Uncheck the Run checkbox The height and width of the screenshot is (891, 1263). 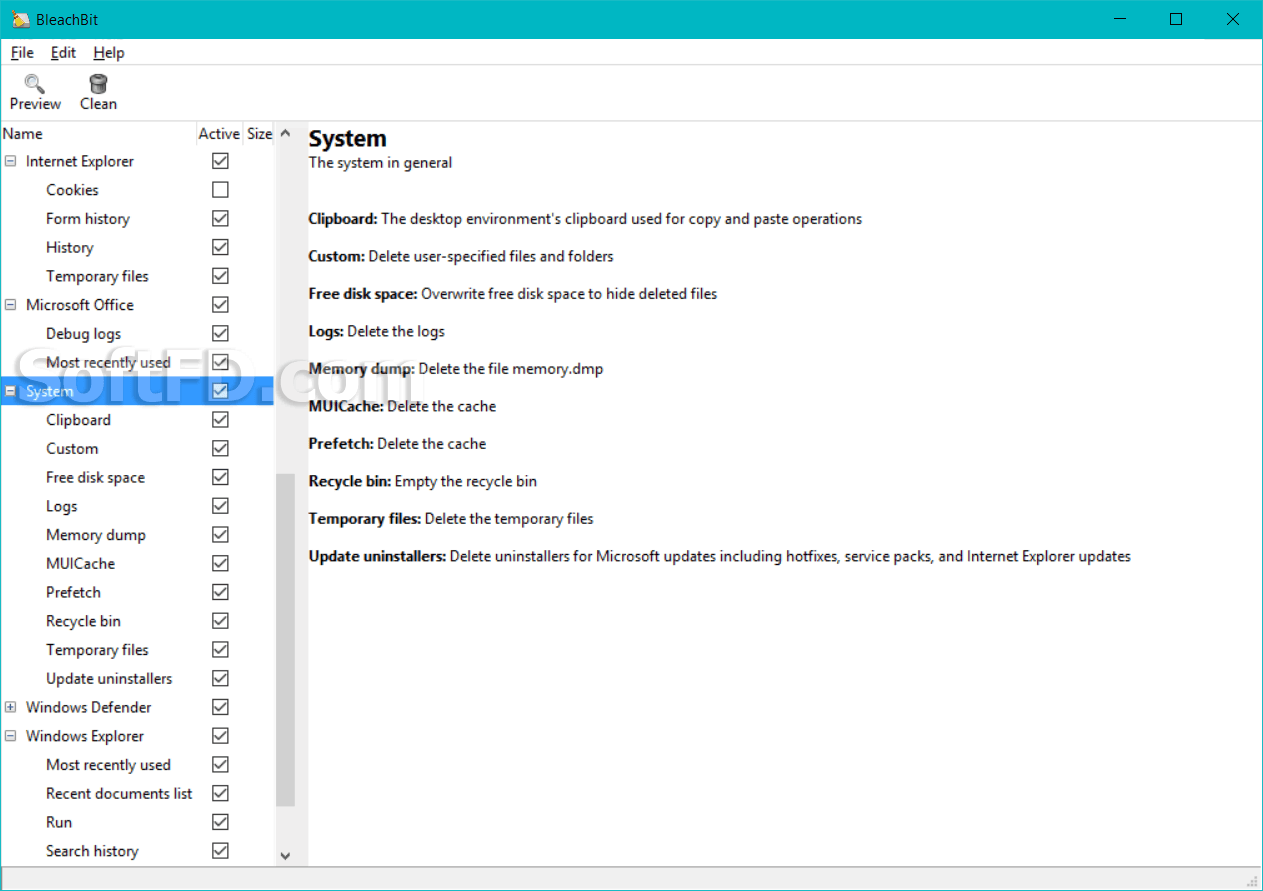pos(220,822)
